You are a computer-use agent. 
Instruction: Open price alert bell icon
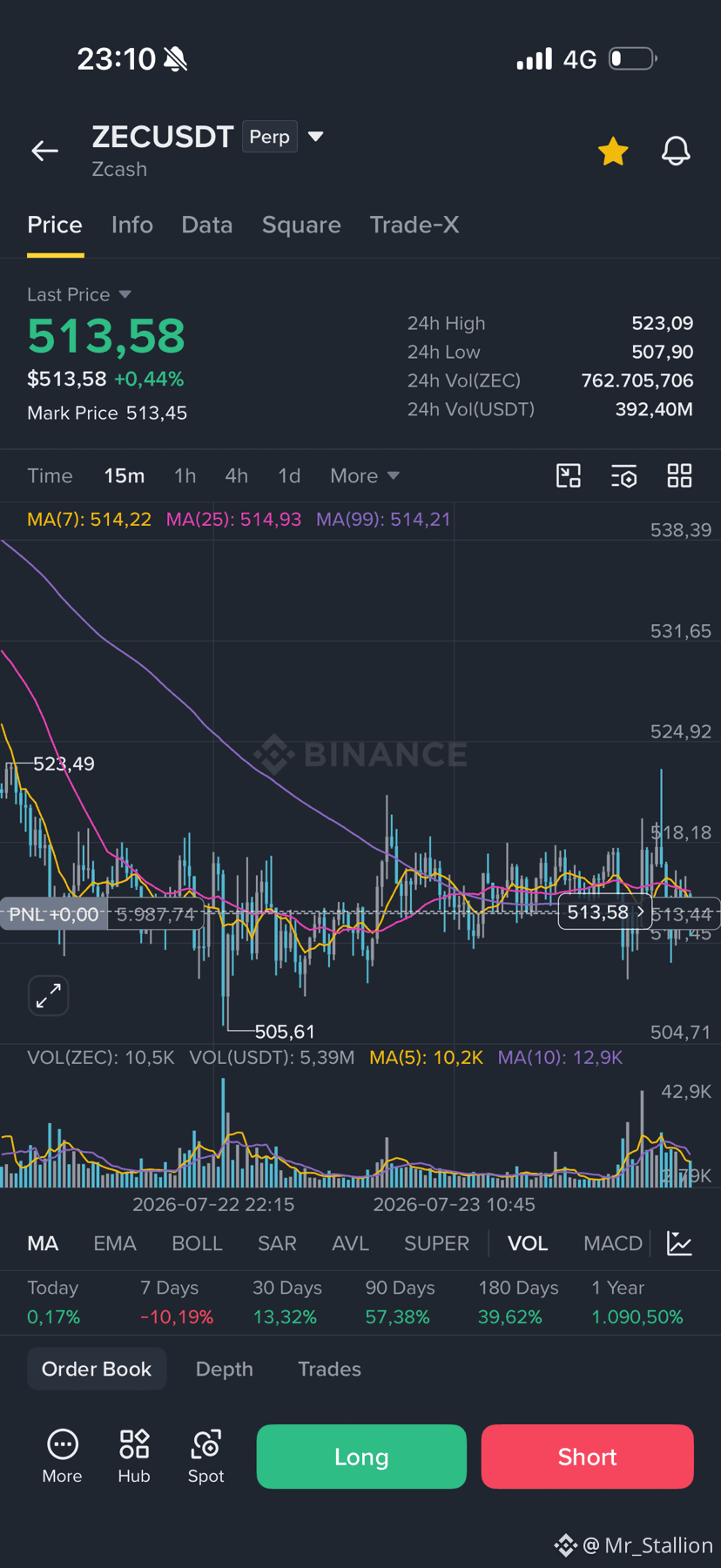[676, 151]
